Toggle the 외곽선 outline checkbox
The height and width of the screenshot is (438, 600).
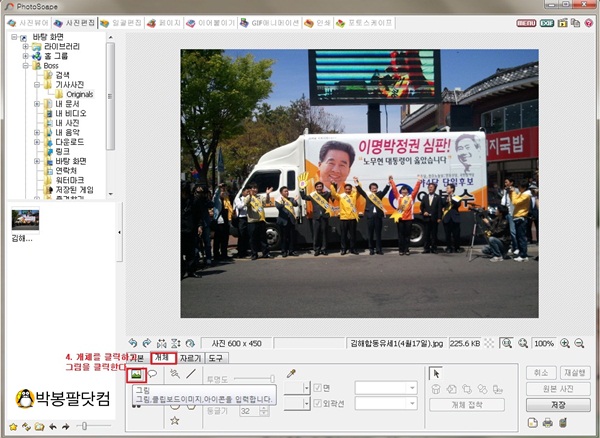[316, 404]
